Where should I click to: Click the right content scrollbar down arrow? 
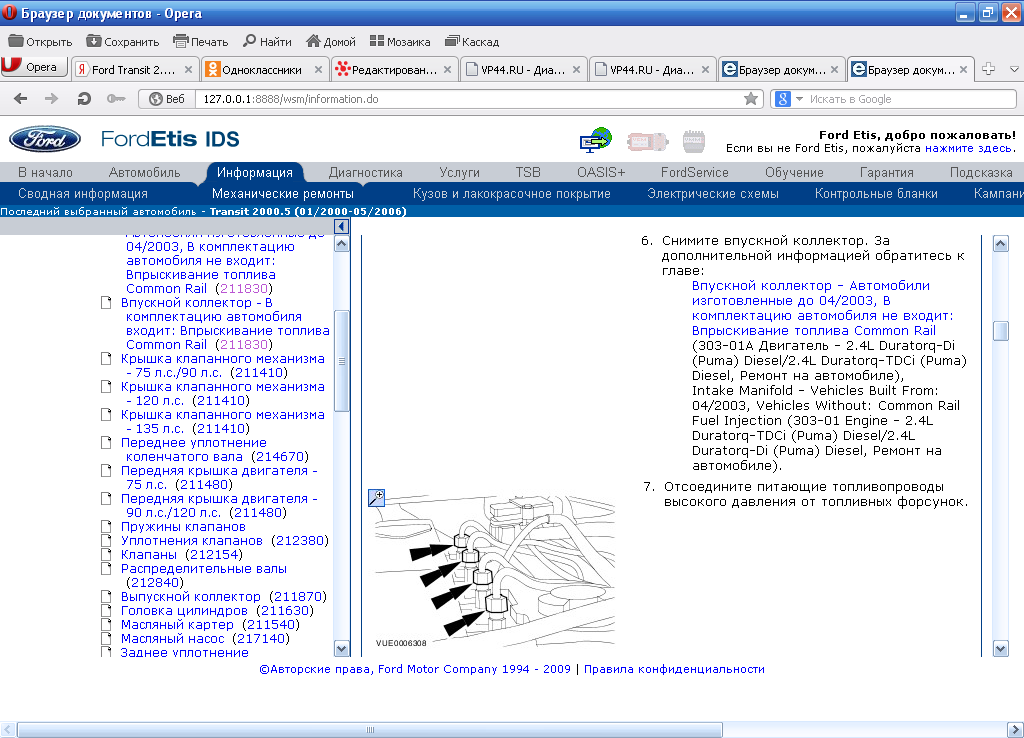point(1000,649)
